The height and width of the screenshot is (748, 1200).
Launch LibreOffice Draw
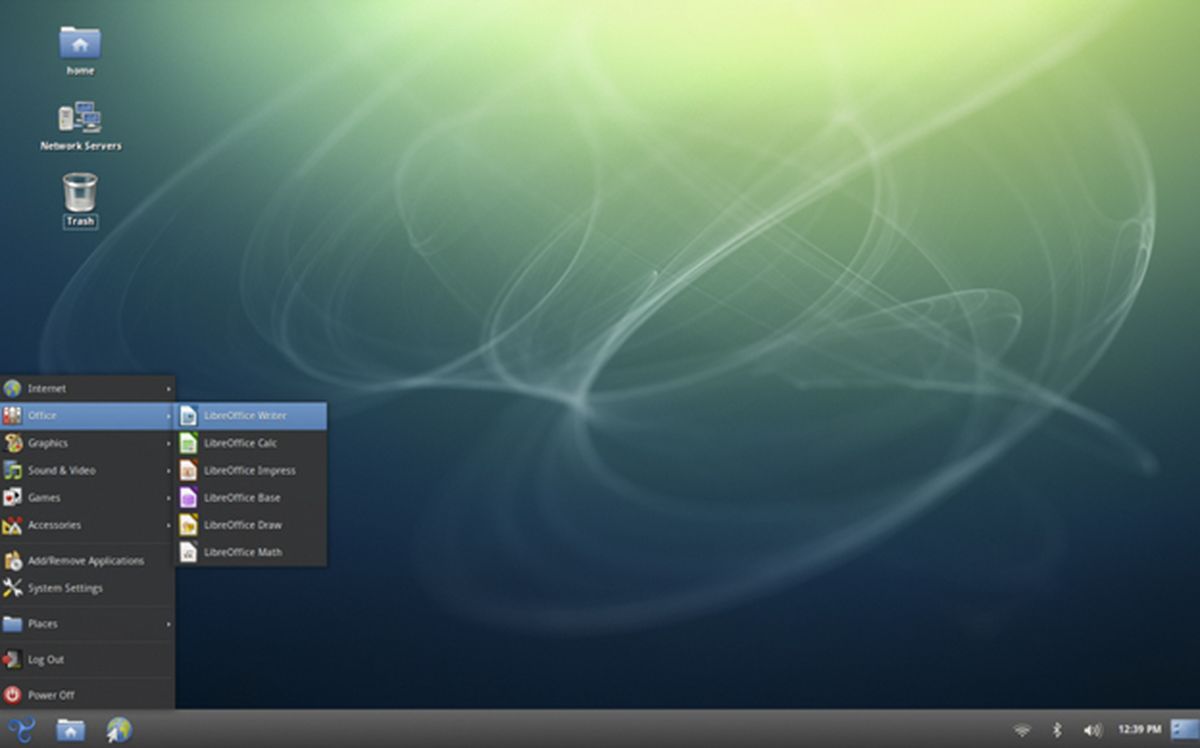click(243, 525)
